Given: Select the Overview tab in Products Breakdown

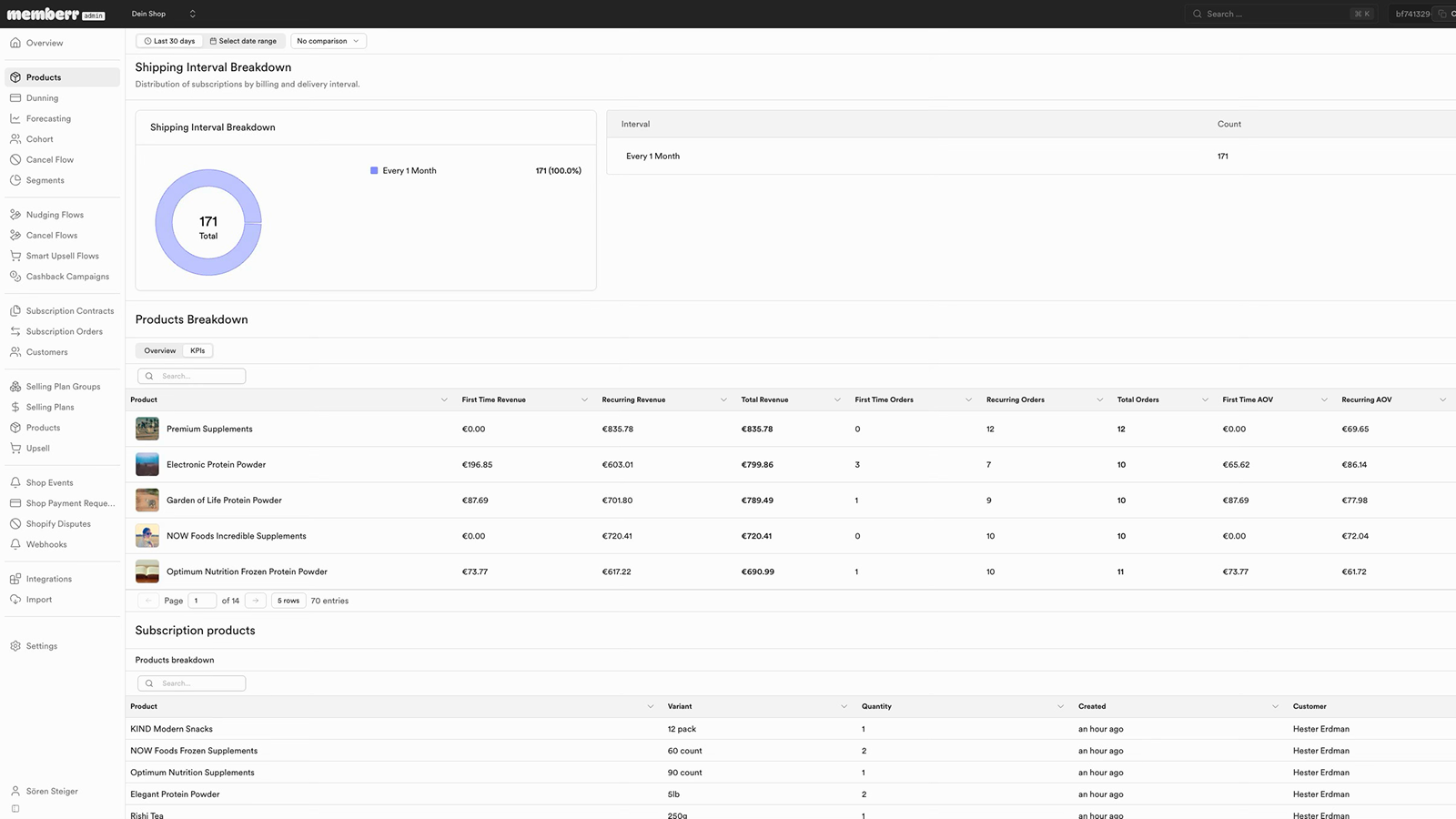Looking at the screenshot, I should [x=160, y=350].
